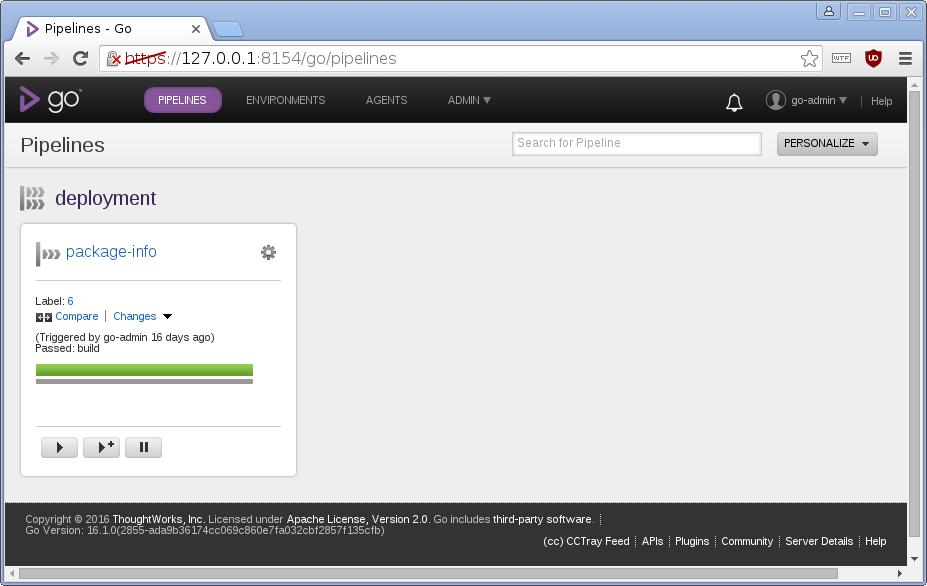Screen dimensions: 927x586
Task: Click the WTF extension icon
Action: point(841,58)
